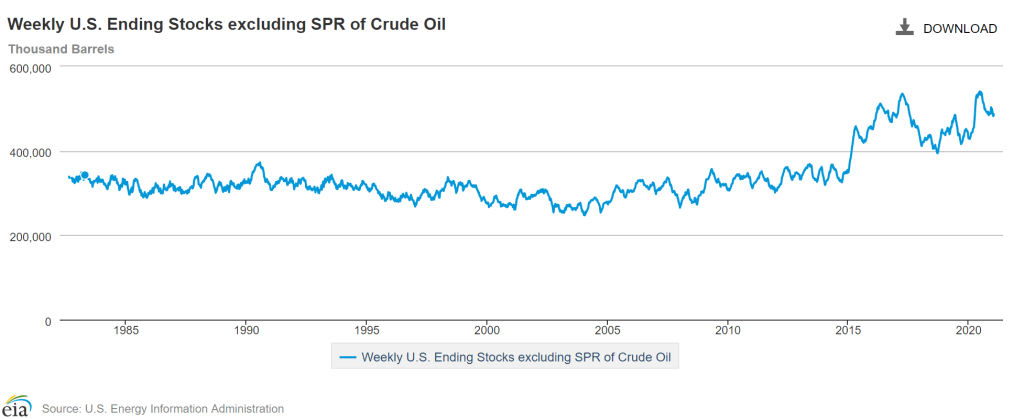The width and height of the screenshot is (1024, 419).
Task: Click the 200,000 y-axis label
Action: (29, 236)
